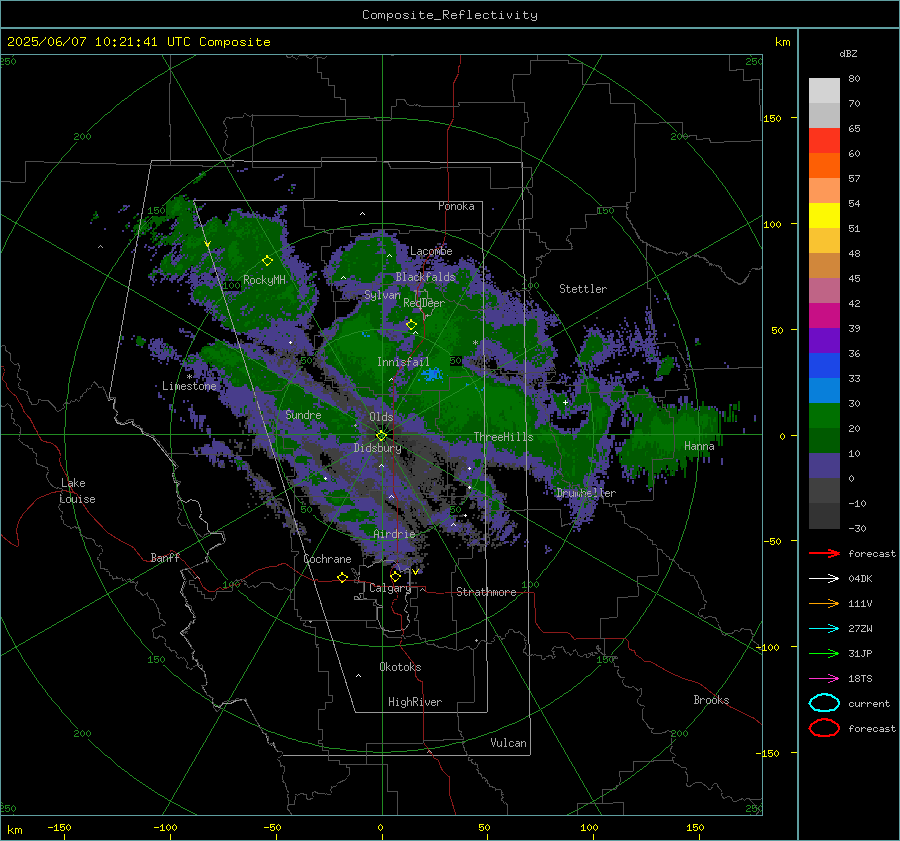Pick the yellow 51-54 dBZ color band
This screenshot has width=900, height=841.
click(824, 216)
